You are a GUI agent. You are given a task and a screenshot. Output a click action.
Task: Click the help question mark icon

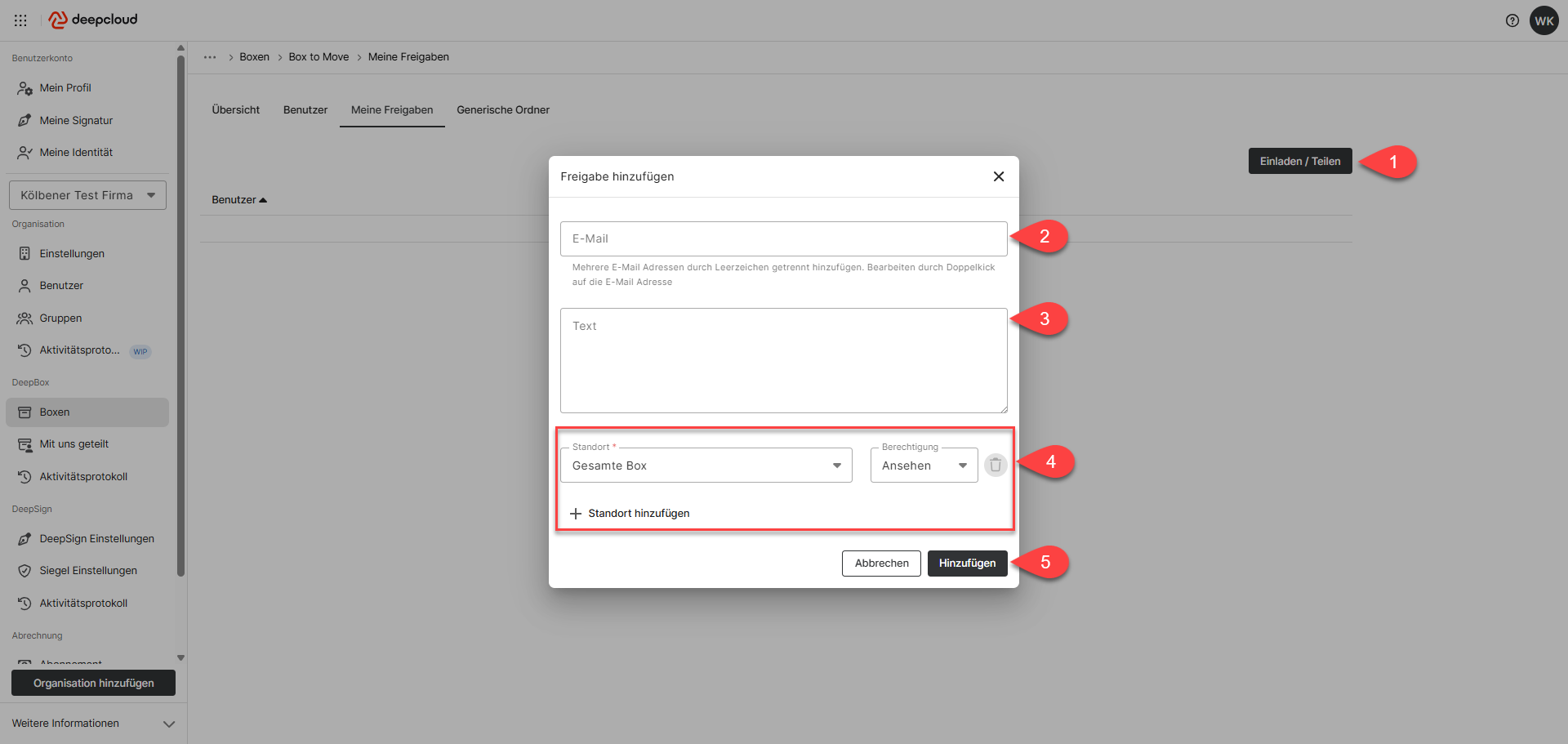1512,20
